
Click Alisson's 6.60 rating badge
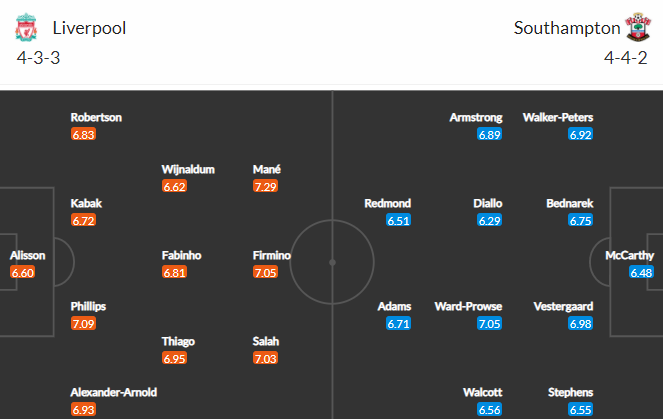[x=23, y=272]
